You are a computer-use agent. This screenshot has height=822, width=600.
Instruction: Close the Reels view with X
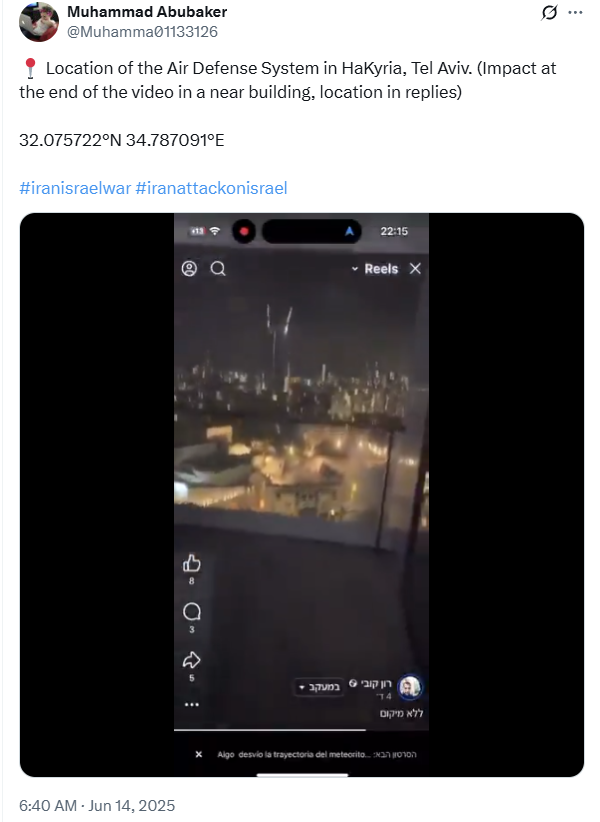415,268
